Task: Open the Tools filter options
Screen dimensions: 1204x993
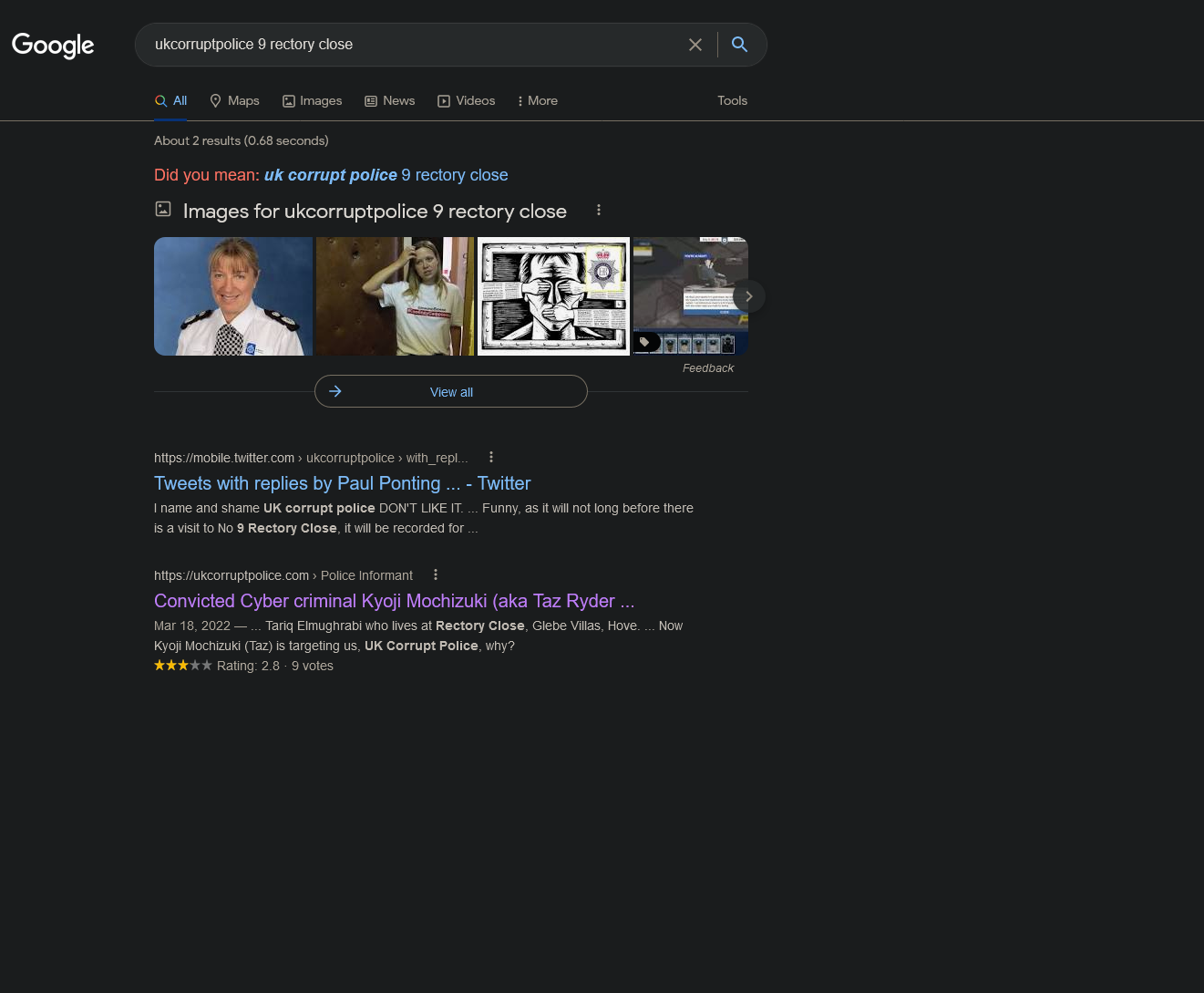Action: 732,101
